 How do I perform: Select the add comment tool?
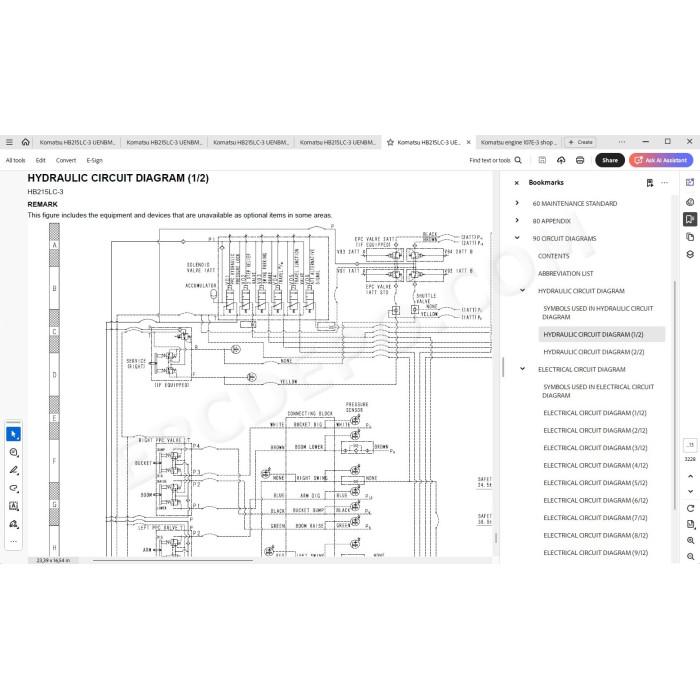pos(13,452)
